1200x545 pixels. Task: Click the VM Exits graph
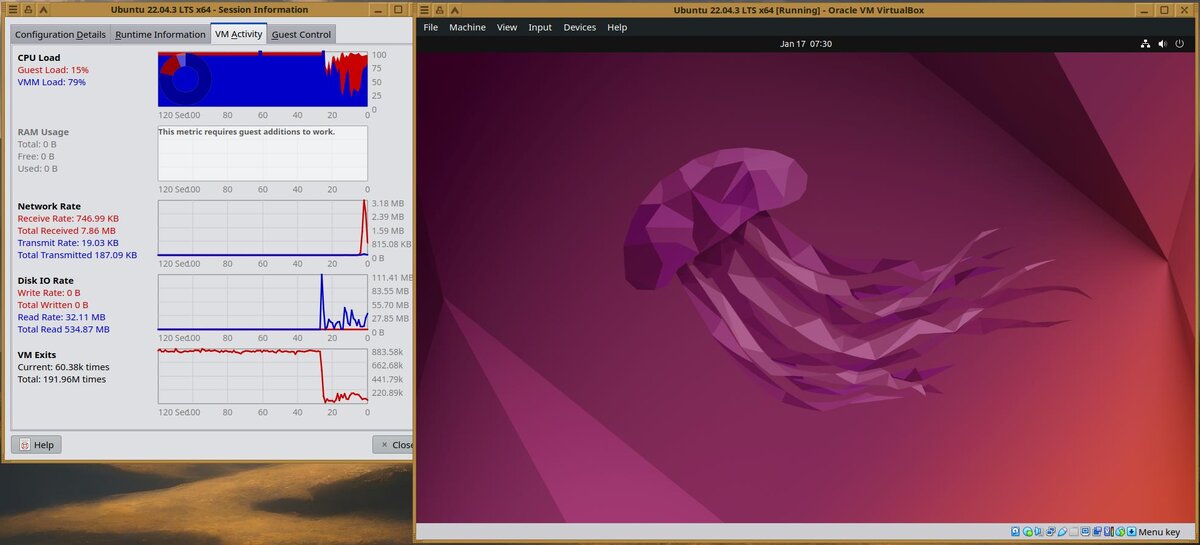(x=263, y=376)
